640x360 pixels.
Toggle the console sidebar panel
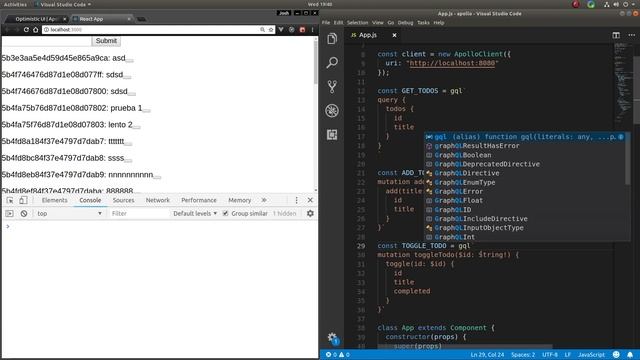[9, 213]
